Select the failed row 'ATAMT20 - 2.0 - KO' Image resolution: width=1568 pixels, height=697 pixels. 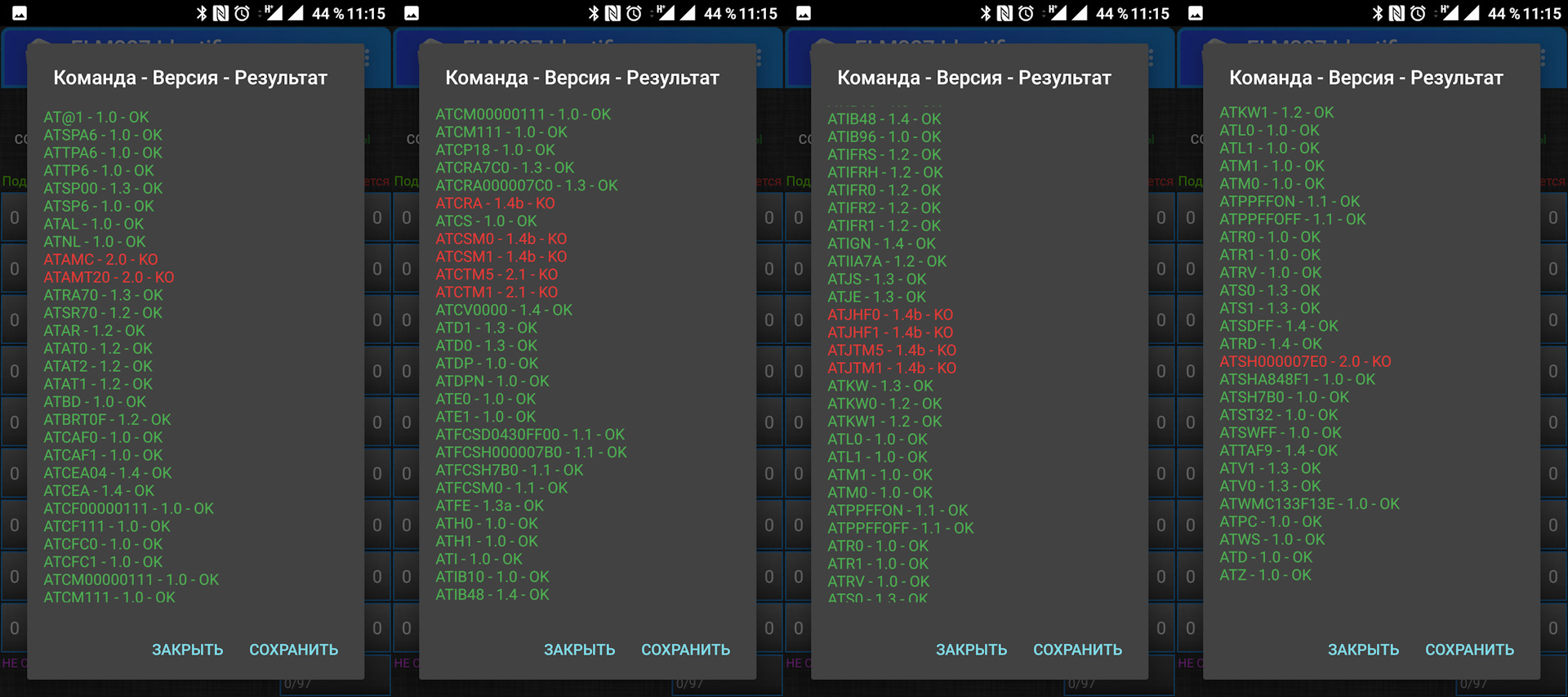109,277
